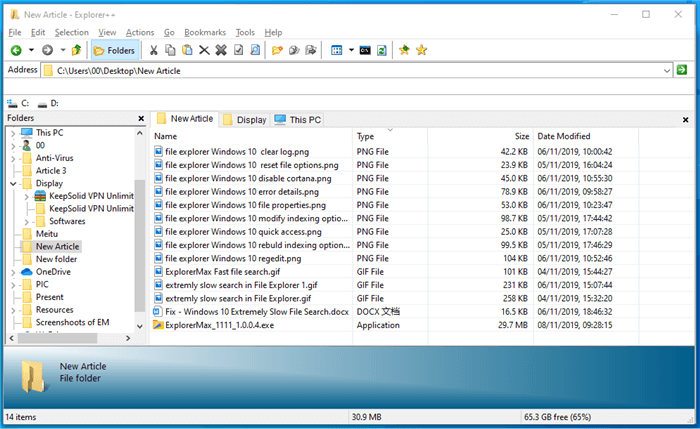The height and width of the screenshot is (429, 700).
Task: Sort by the Date Modified column header
Action: point(586,136)
